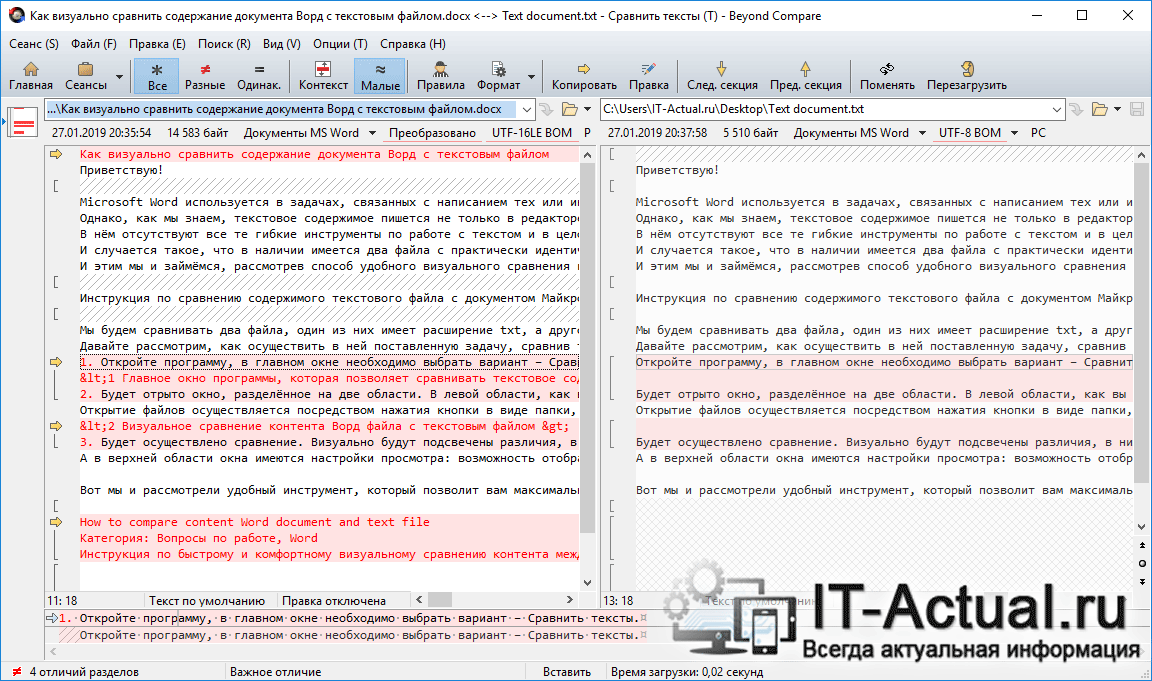This screenshot has height=681, width=1152.
Task: Open Правила rules settings
Action: click(x=441, y=76)
